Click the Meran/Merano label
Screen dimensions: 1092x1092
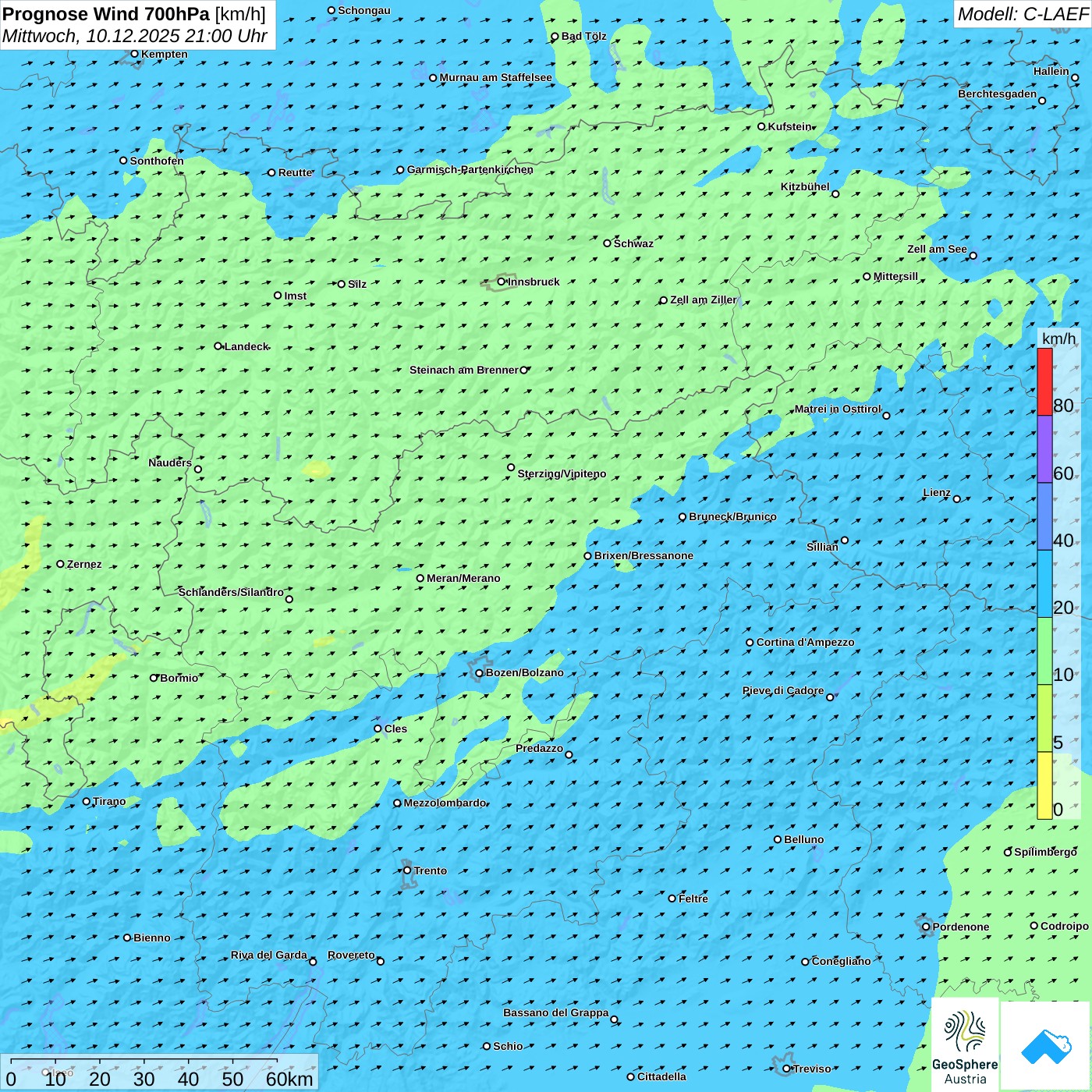[463, 578]
